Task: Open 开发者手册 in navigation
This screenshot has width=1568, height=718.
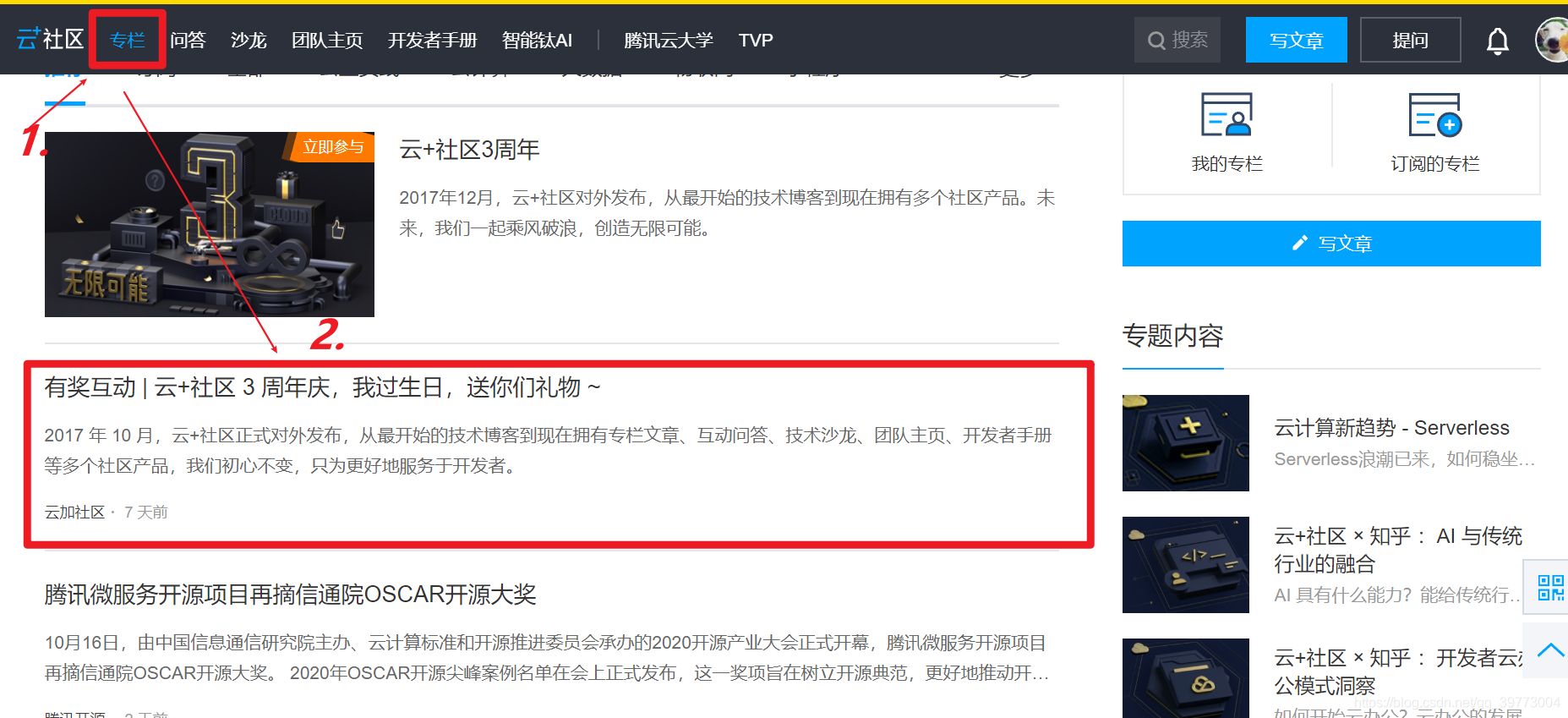Action: tap(433, 40)
